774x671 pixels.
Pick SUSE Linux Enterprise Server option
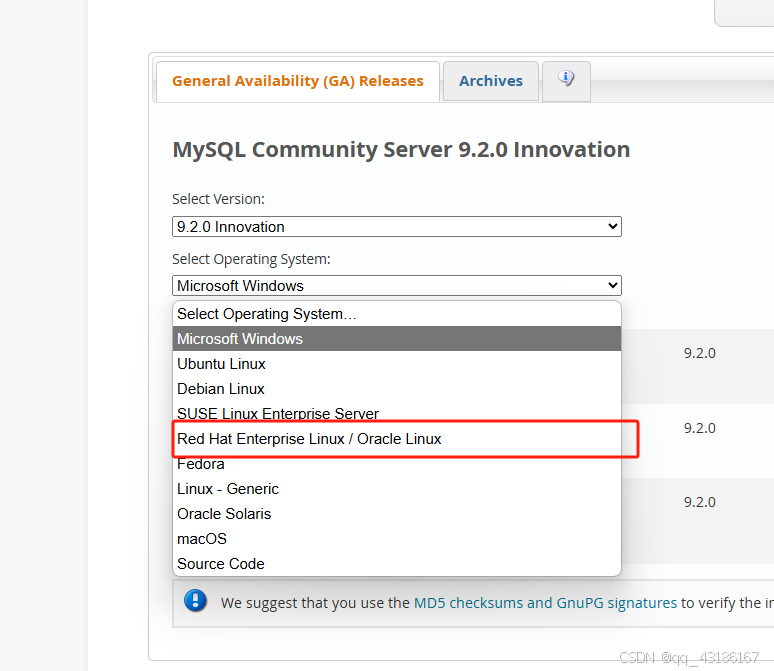point(396,413)
